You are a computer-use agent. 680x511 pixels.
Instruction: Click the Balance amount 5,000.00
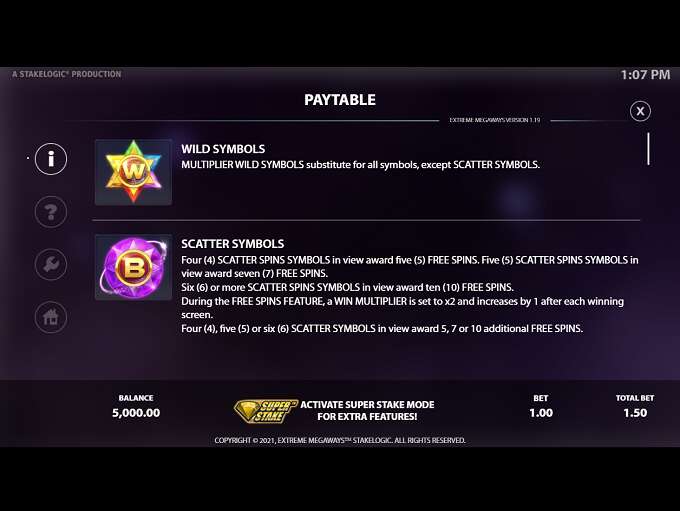click(136, 413)
